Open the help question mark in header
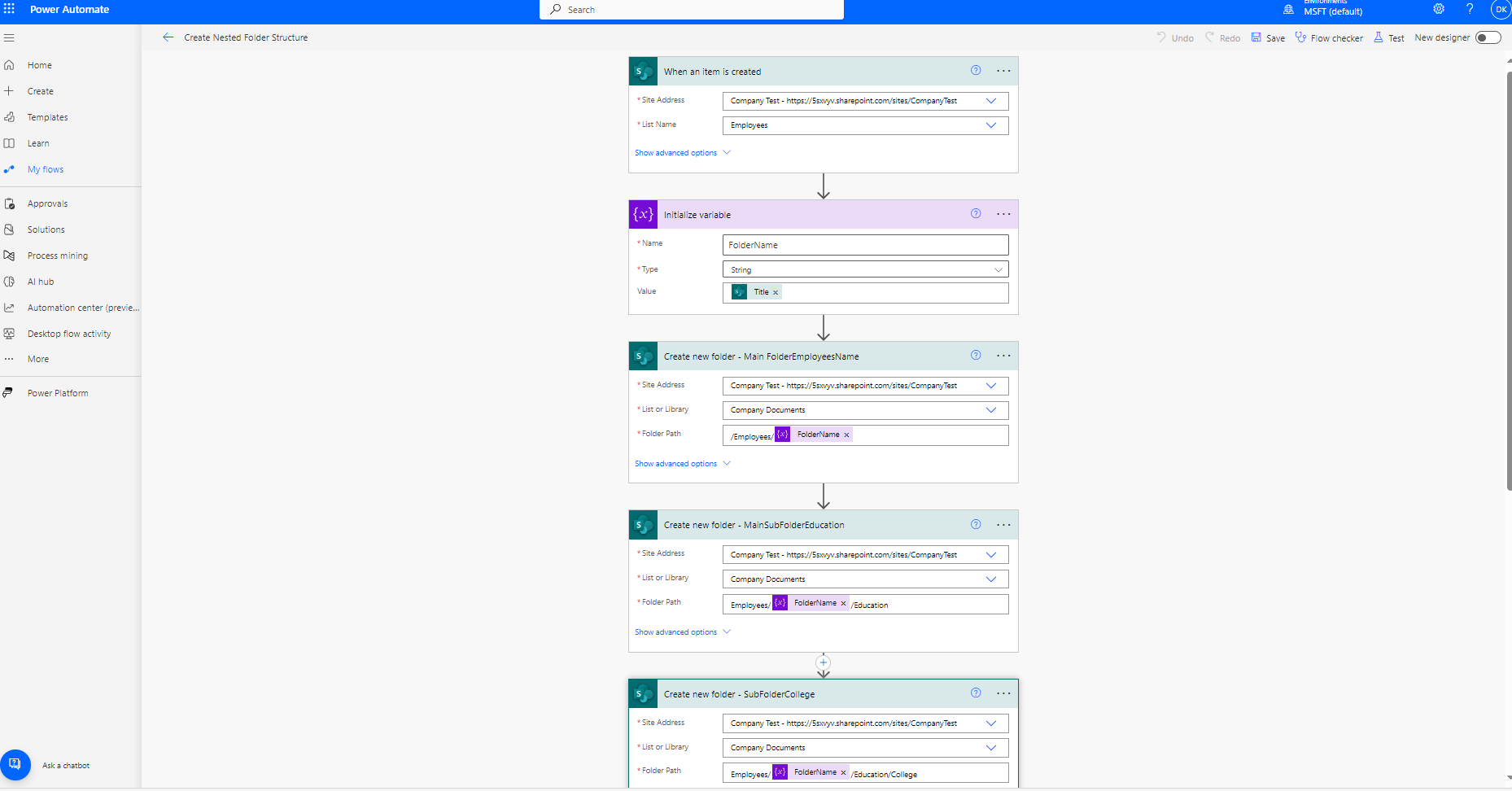1512x791 pixels. point(1470,9)
